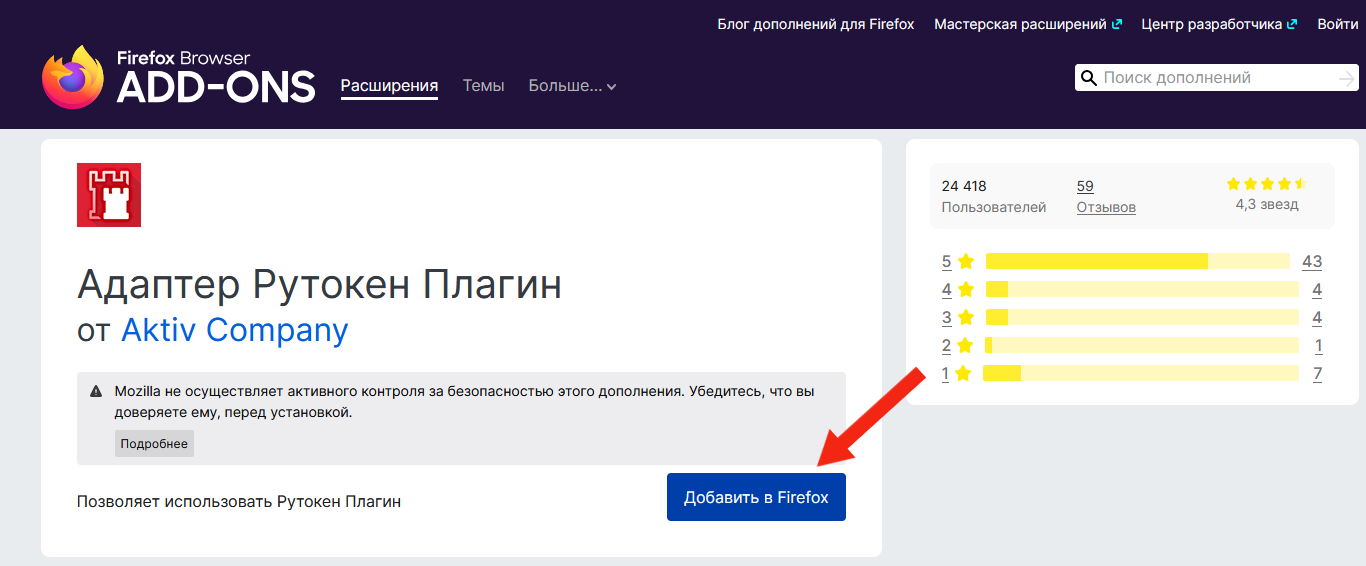Image resolution: width=1366 pixels, height=566 pixels.
Task: Click the Войти login link
Action: 1338,24
